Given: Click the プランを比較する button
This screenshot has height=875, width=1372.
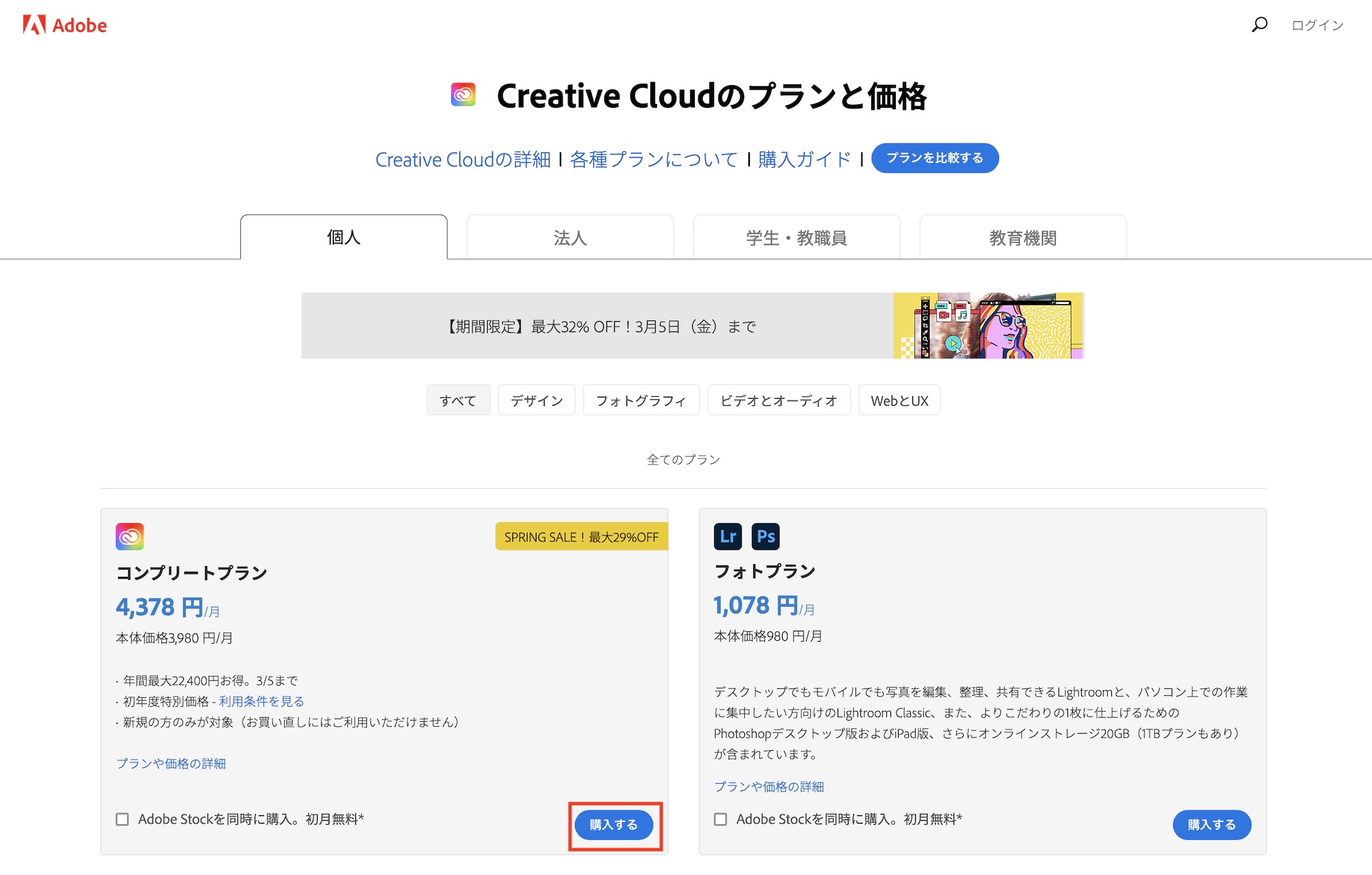Looking at the screenshot, I should coord(934,158).
